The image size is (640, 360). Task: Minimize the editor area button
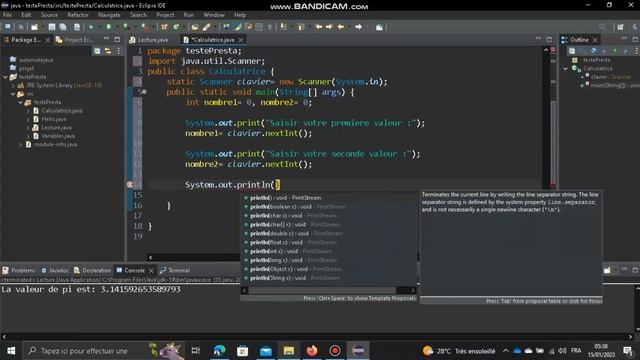click(x=538, y=39)
